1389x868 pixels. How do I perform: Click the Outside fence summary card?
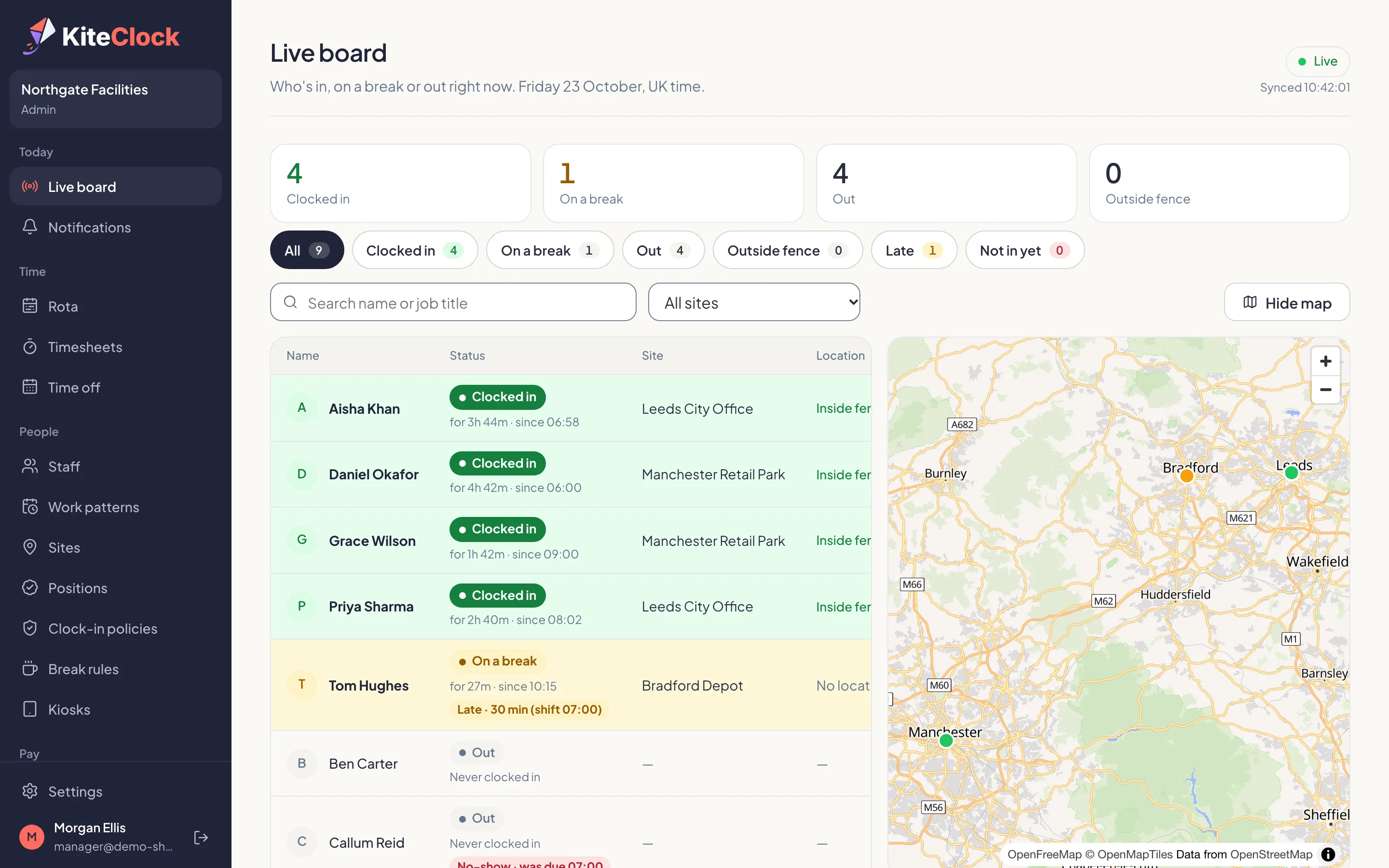1220,183
